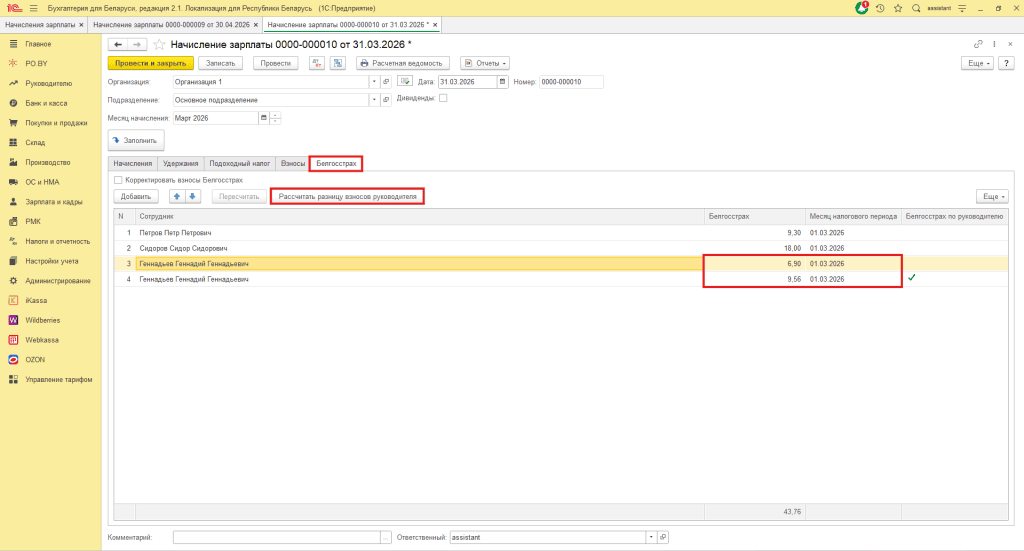This screenshot has width=1024, height=551.
Task: Expand the Подразделение dropdown list
Action: pos(374,100)
